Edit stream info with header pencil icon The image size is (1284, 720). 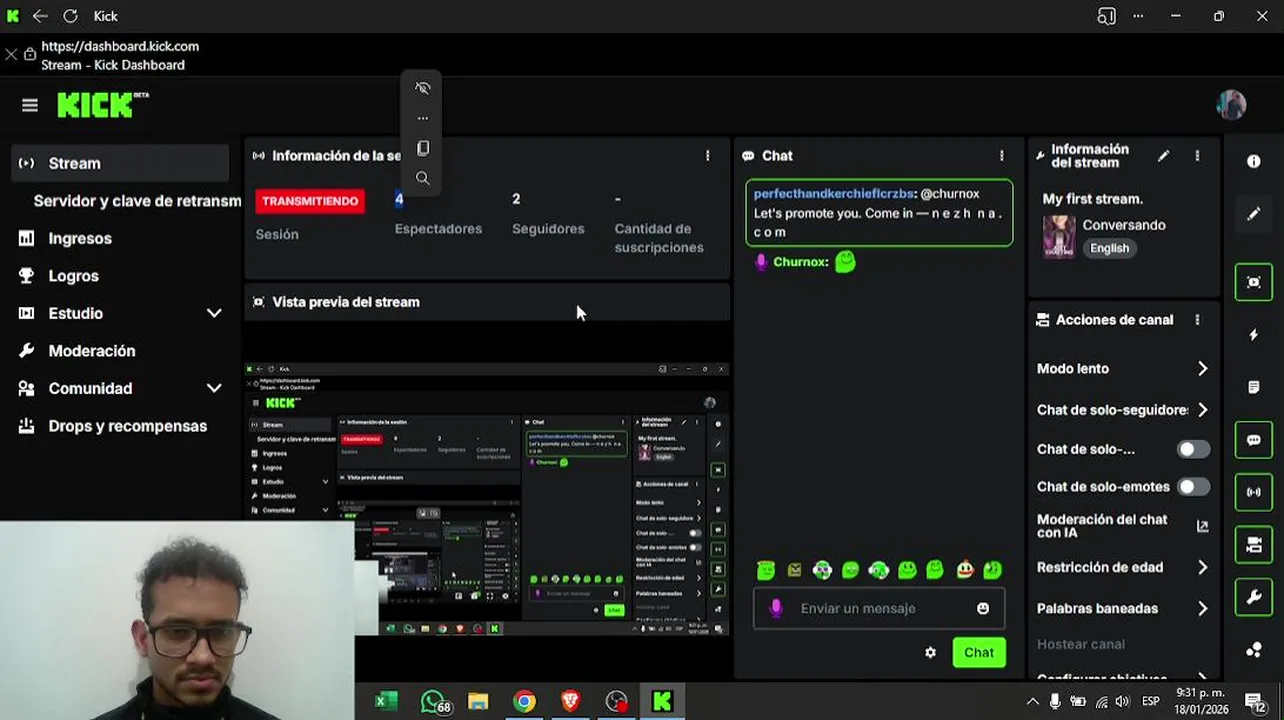[1163, 156]
